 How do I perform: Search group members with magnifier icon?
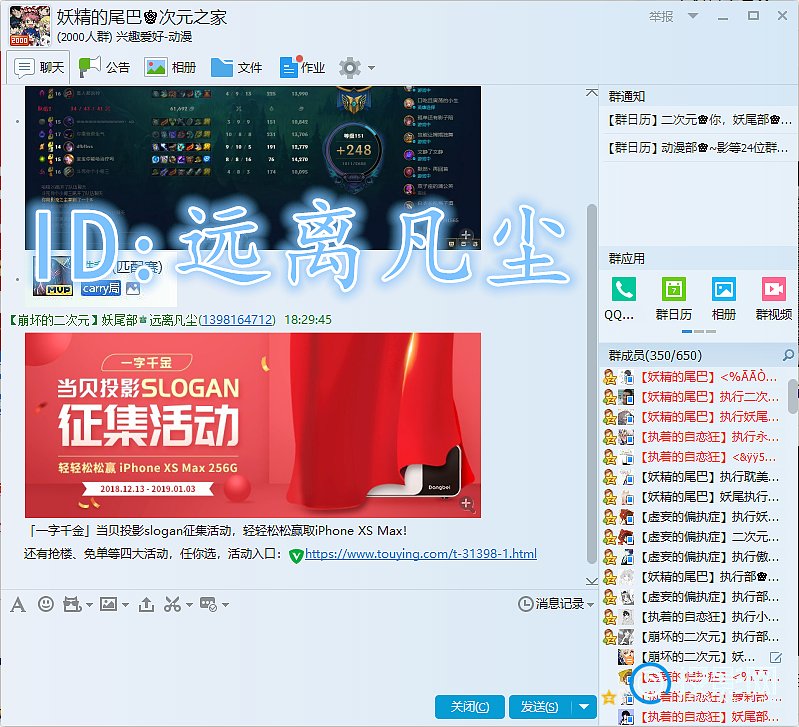coord(788,355)
